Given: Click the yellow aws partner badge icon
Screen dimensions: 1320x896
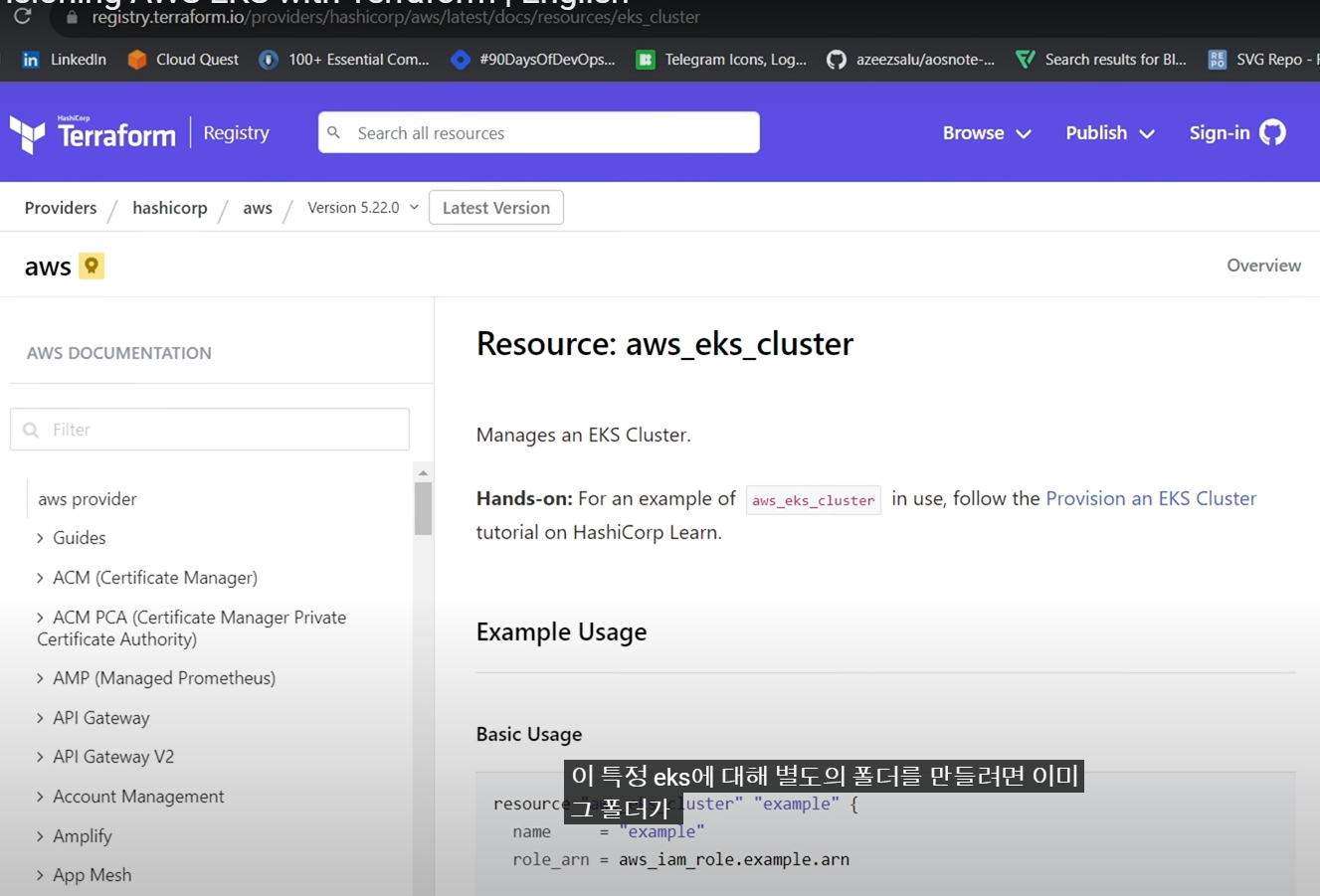Looking at the screenshot, I should click(92, 266).
